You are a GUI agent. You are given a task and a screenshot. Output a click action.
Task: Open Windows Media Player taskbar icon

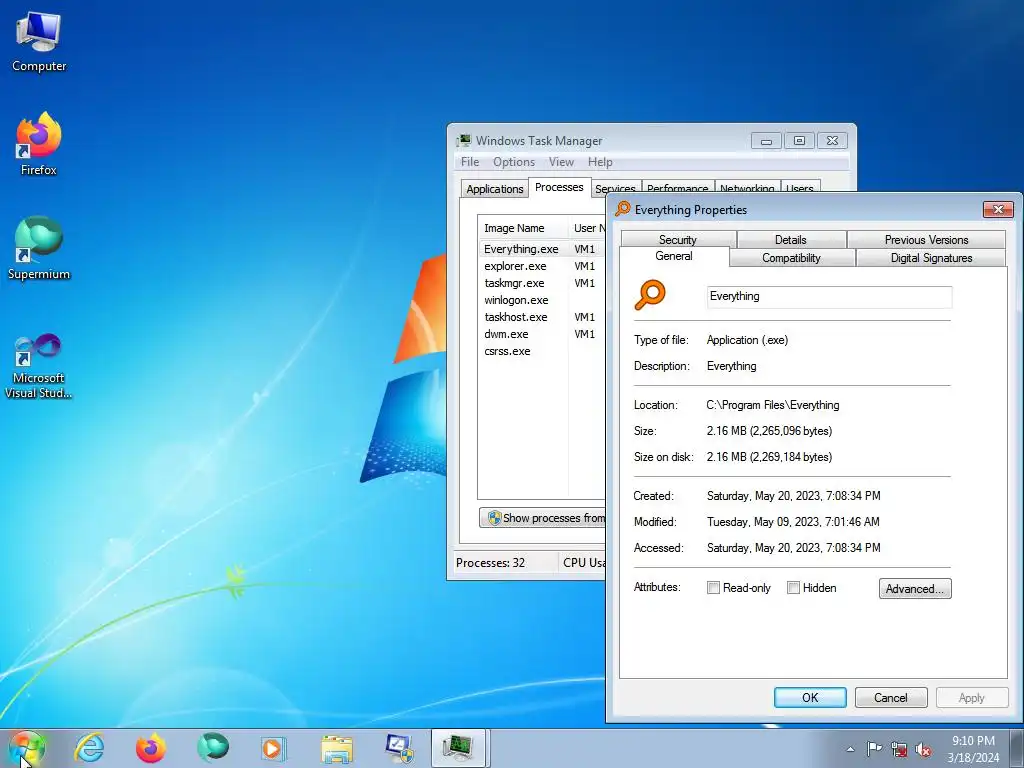[272, 748]
